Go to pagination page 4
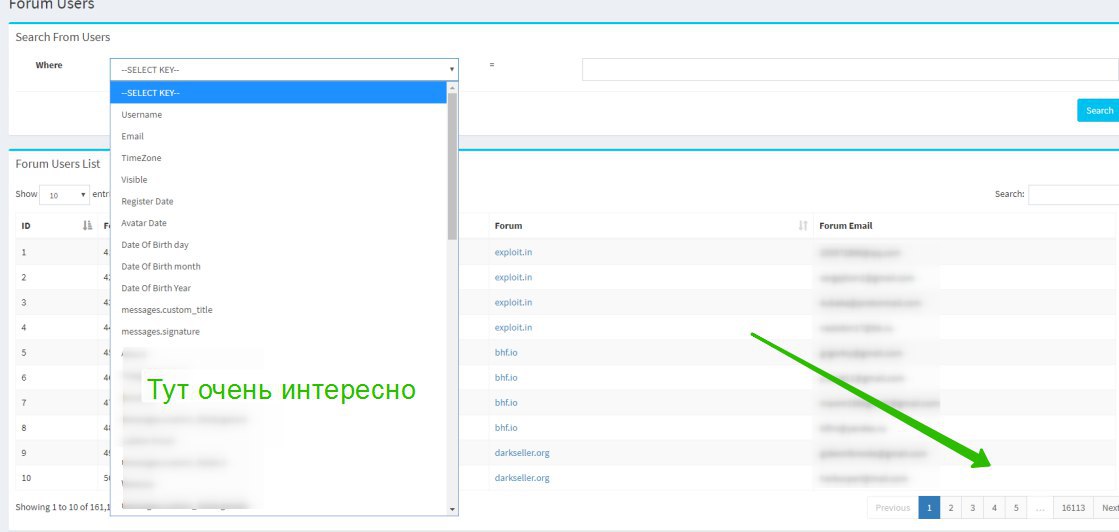The image size is (1119, 532). [x=994, y=508]
